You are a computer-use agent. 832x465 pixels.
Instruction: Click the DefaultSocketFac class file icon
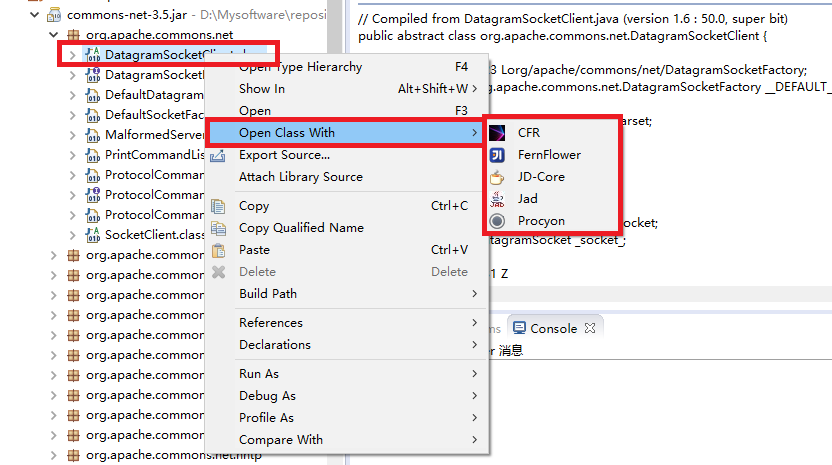(x=93, y=115)
